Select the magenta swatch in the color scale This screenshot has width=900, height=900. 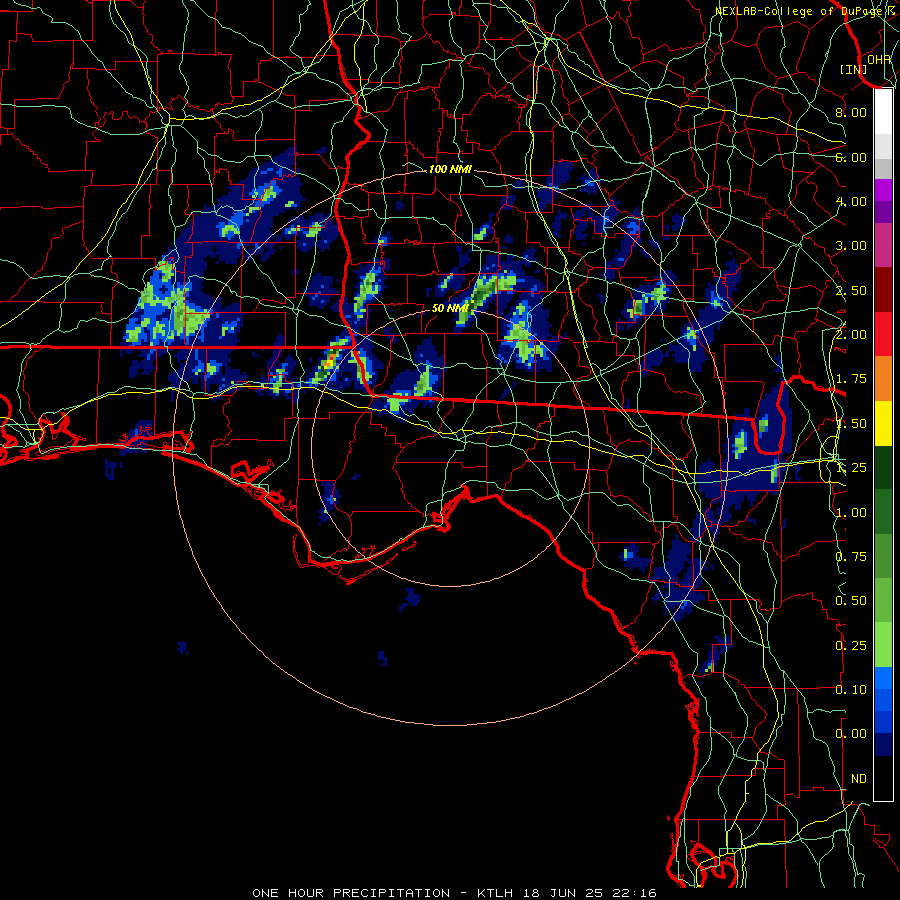883,190
